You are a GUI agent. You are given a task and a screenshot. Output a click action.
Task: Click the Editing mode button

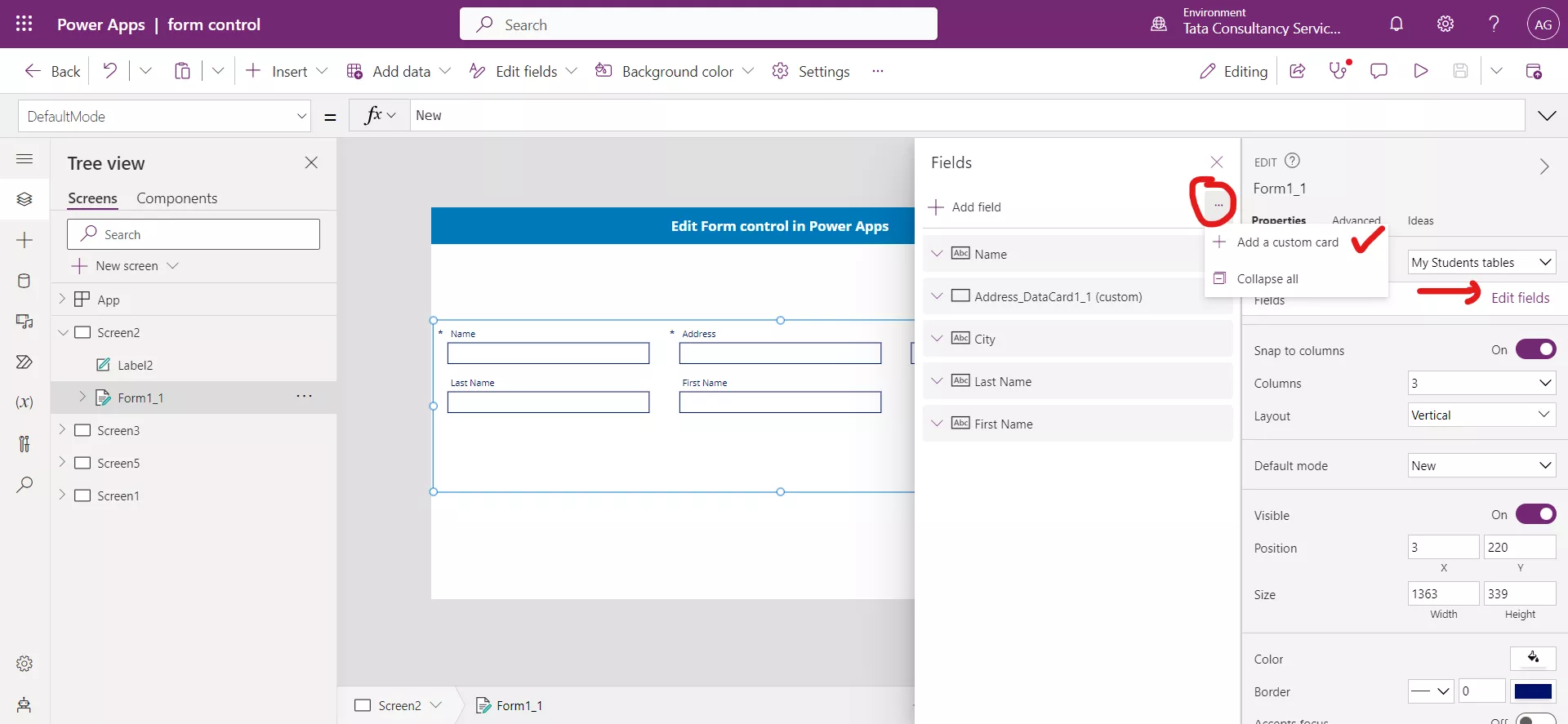coord(1233,71)
